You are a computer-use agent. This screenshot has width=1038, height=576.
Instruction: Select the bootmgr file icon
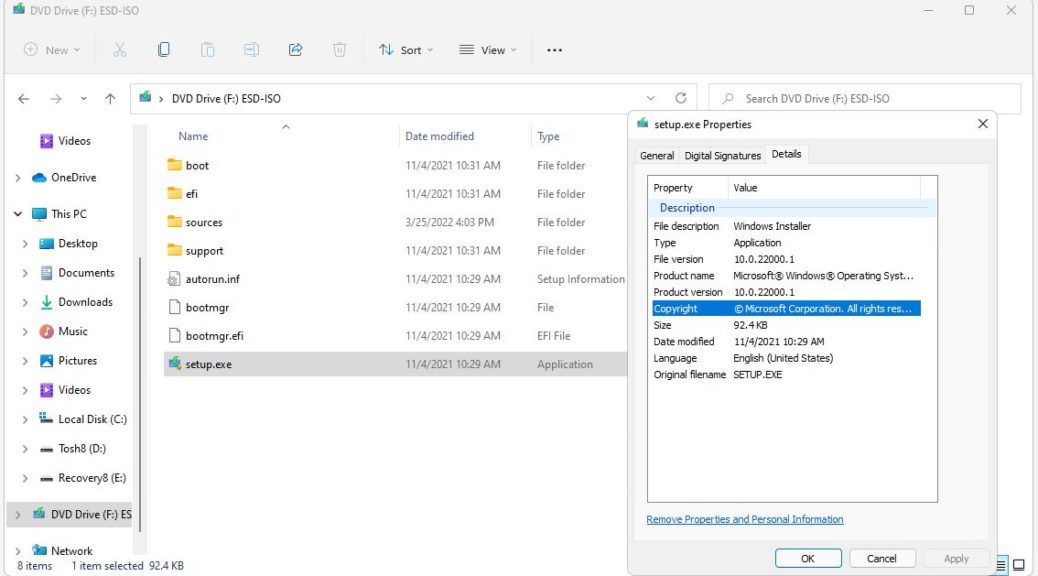[174, 307]
